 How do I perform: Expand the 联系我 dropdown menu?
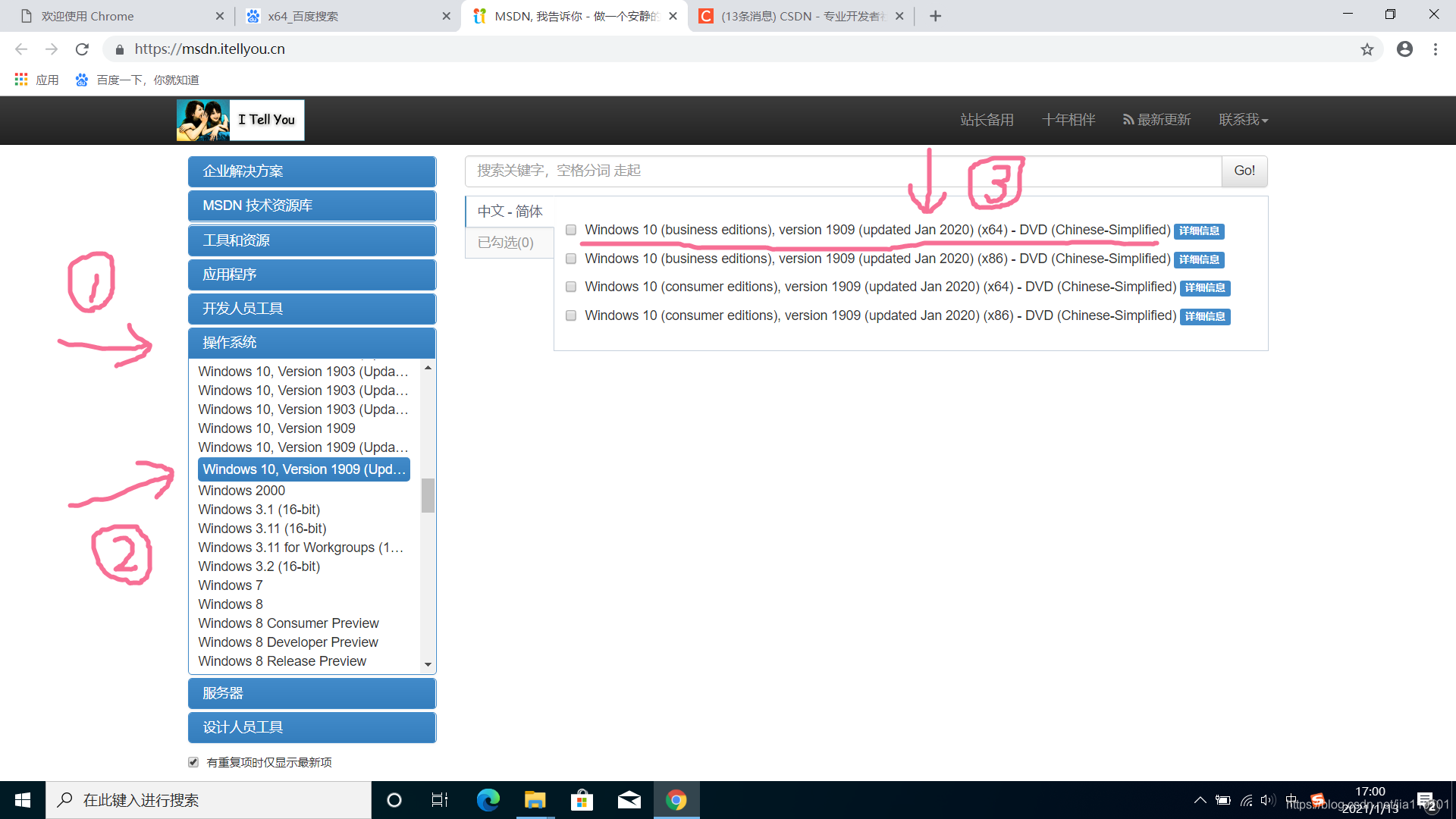coord(1243,120)
